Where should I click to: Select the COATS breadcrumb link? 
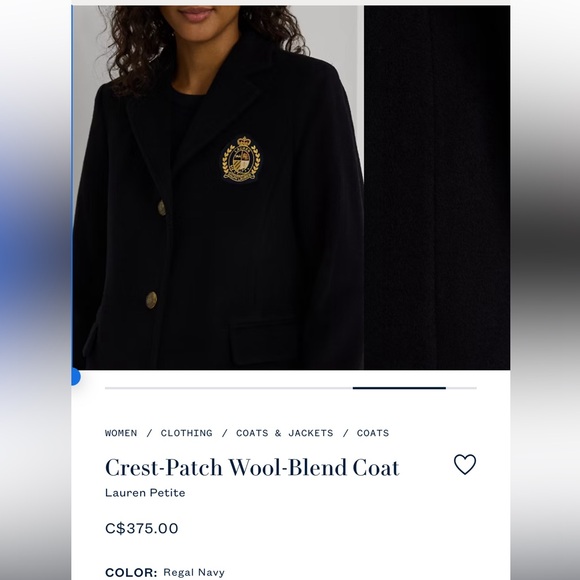[372, 433]
